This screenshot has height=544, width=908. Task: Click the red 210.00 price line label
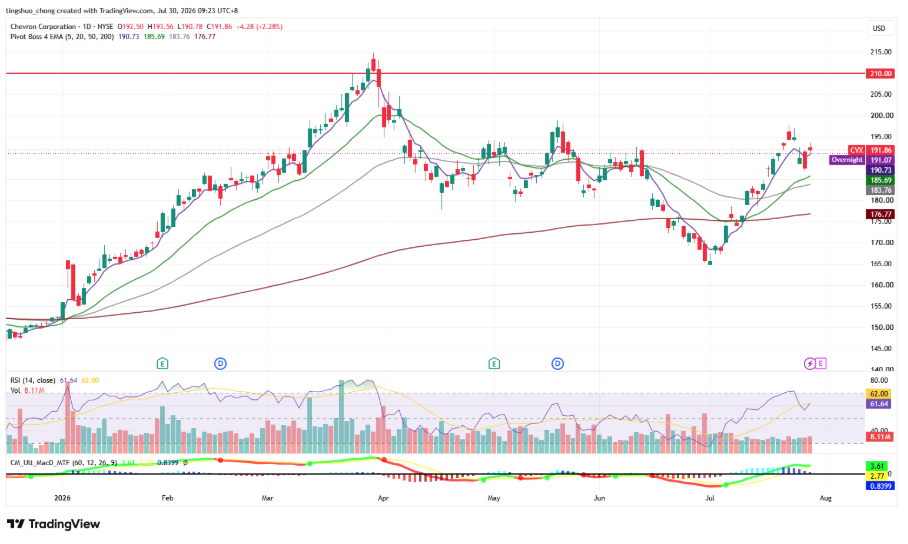(880, 74)
